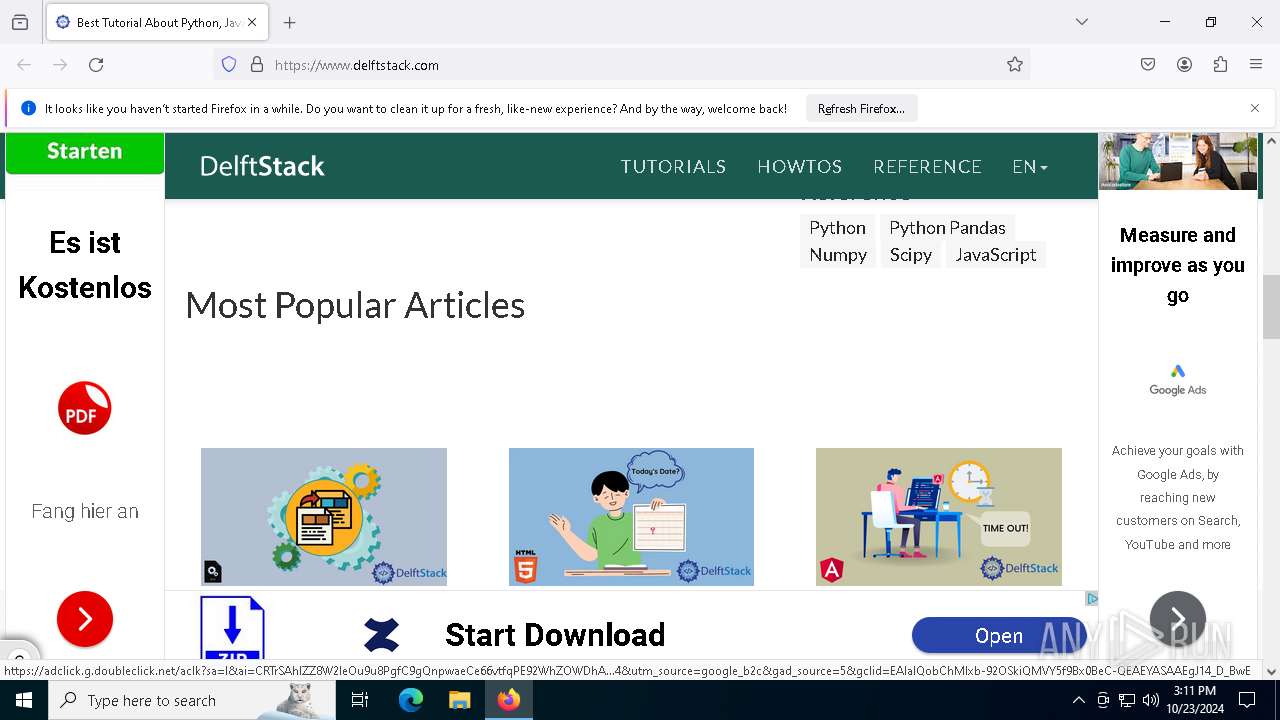Launch Microsoft Edge from taskbar
The height and width of the screenshot is (720, 1280).
411,700
